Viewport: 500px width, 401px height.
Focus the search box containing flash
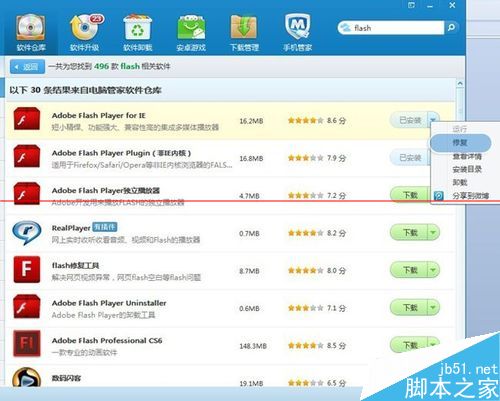(391, 28)
